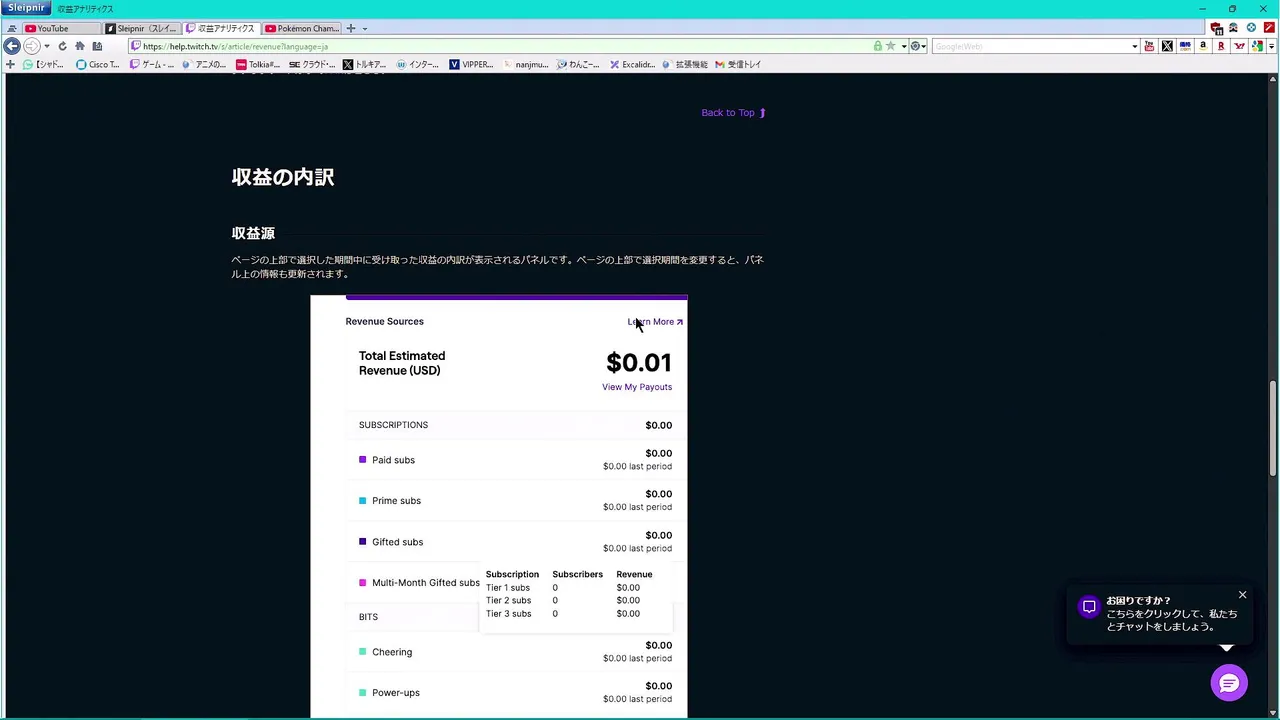Click the Yahoo search shortcut icon
Image resolution: width=1280 pixels, height=720 pixels.
1239,46
